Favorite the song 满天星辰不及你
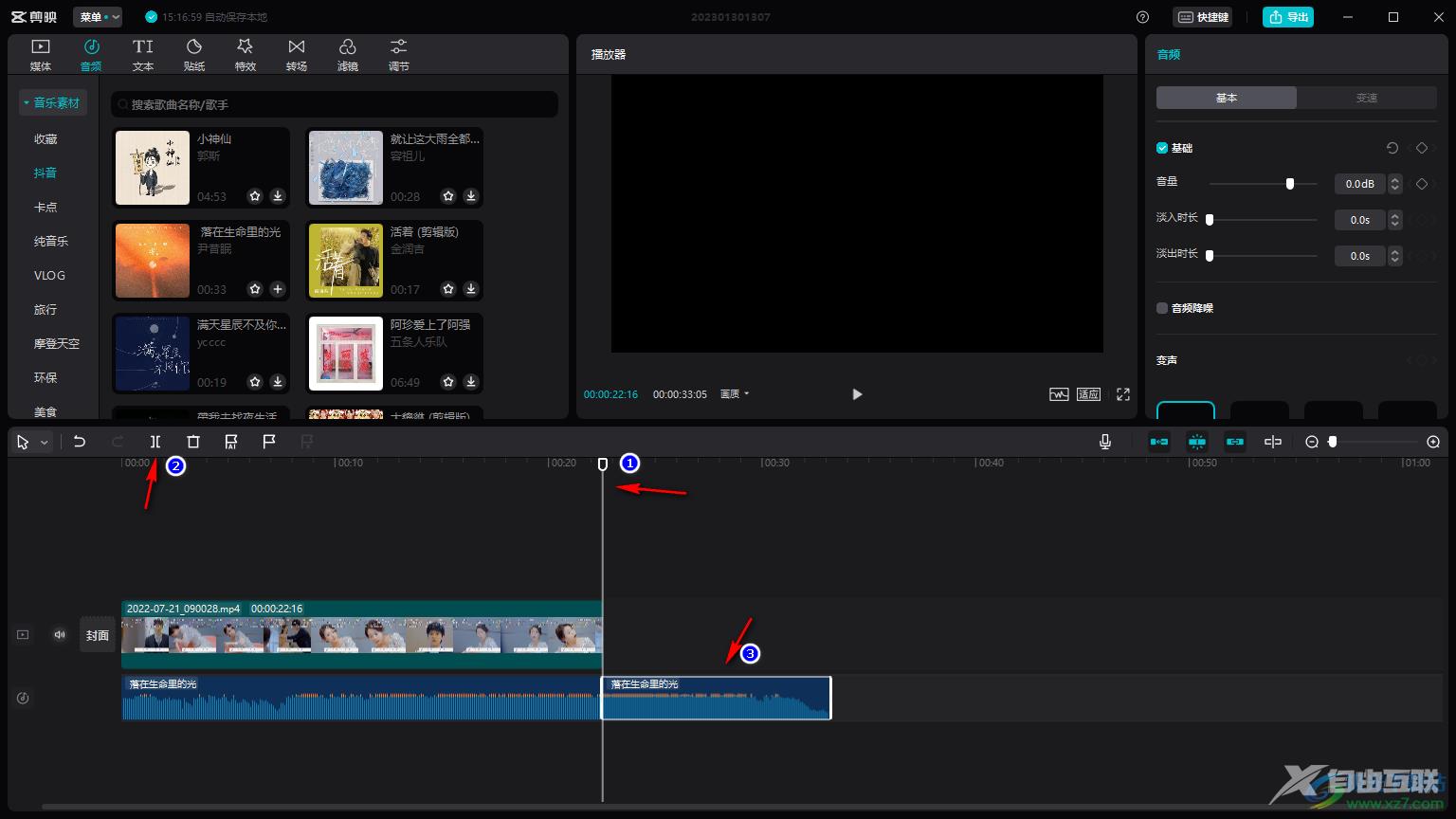The width and height of the screenshot is (1456, 819). pyautogui.click(x=255, y=382)
